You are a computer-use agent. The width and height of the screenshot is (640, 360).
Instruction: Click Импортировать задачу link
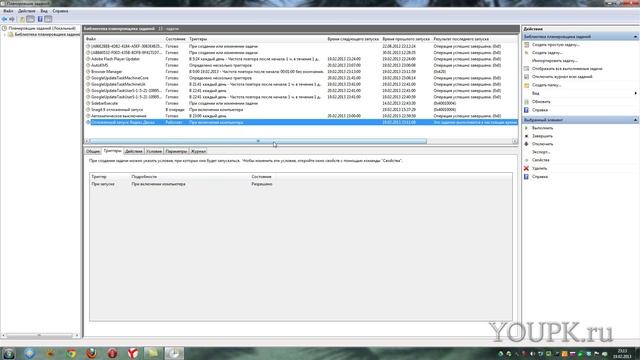click(x=555, y=61)
